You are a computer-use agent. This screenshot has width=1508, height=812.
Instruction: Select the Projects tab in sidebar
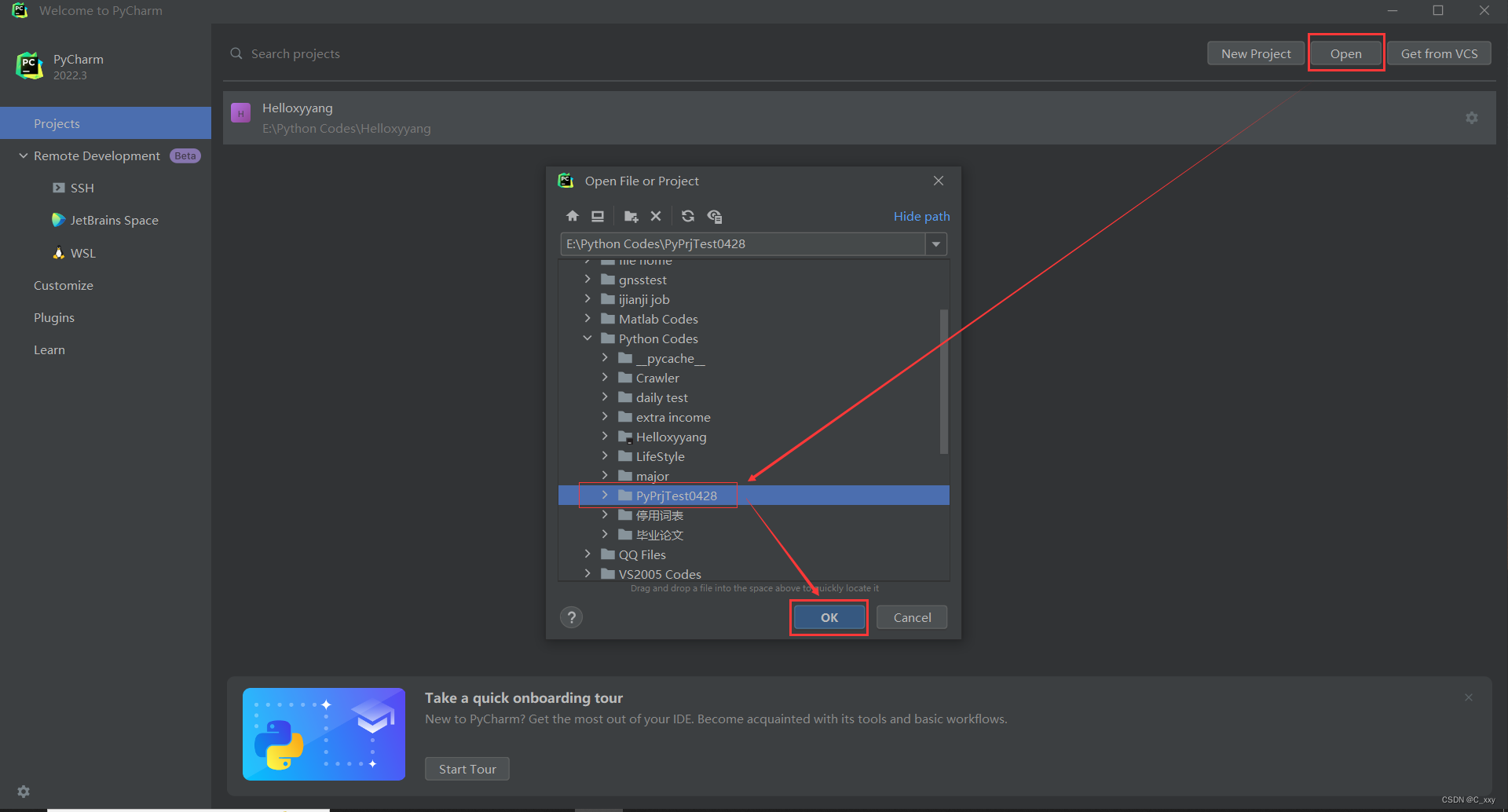105,123
